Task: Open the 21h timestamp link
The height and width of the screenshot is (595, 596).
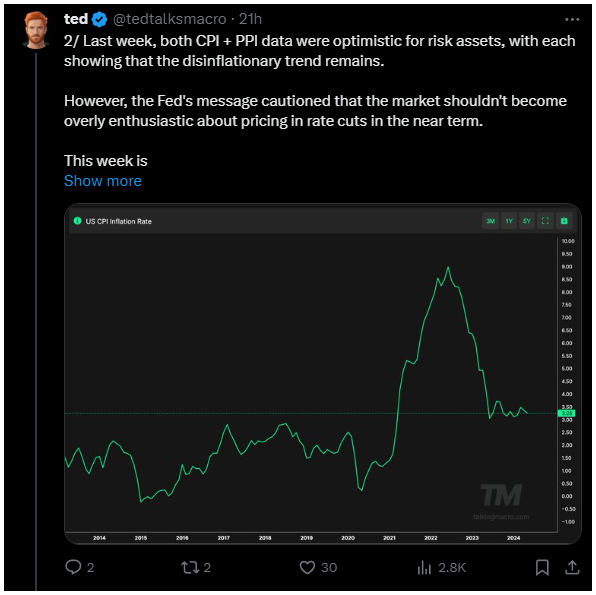Action: click(250, 19)
